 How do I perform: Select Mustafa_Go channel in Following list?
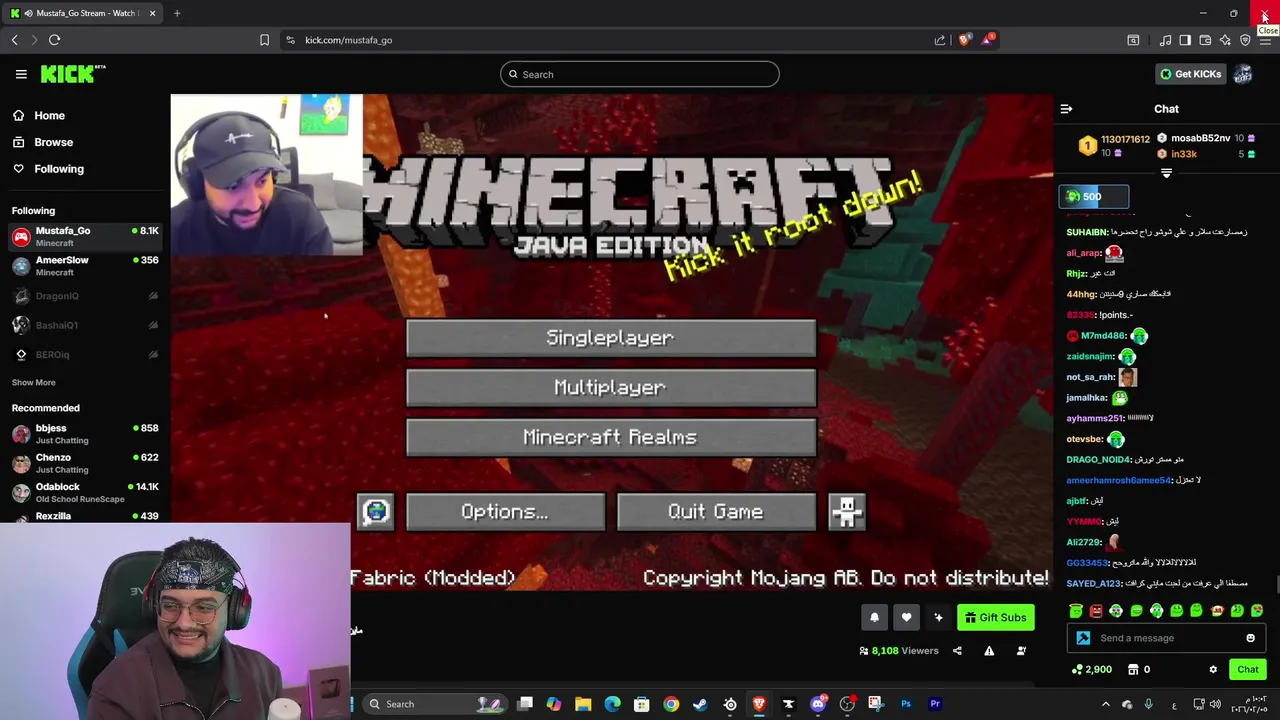point(85,236)
